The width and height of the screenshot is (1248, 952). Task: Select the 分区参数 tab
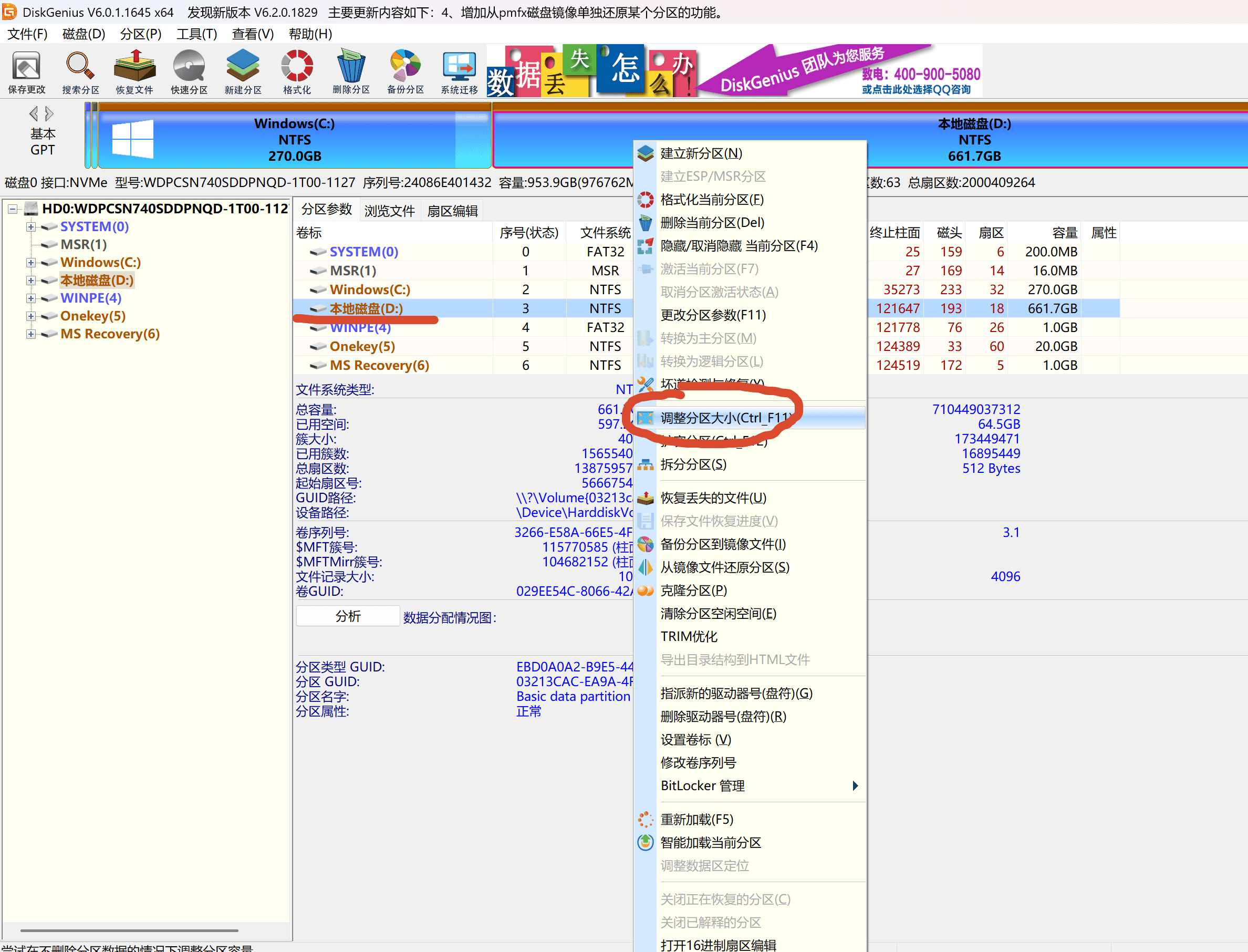pos(326,210)
